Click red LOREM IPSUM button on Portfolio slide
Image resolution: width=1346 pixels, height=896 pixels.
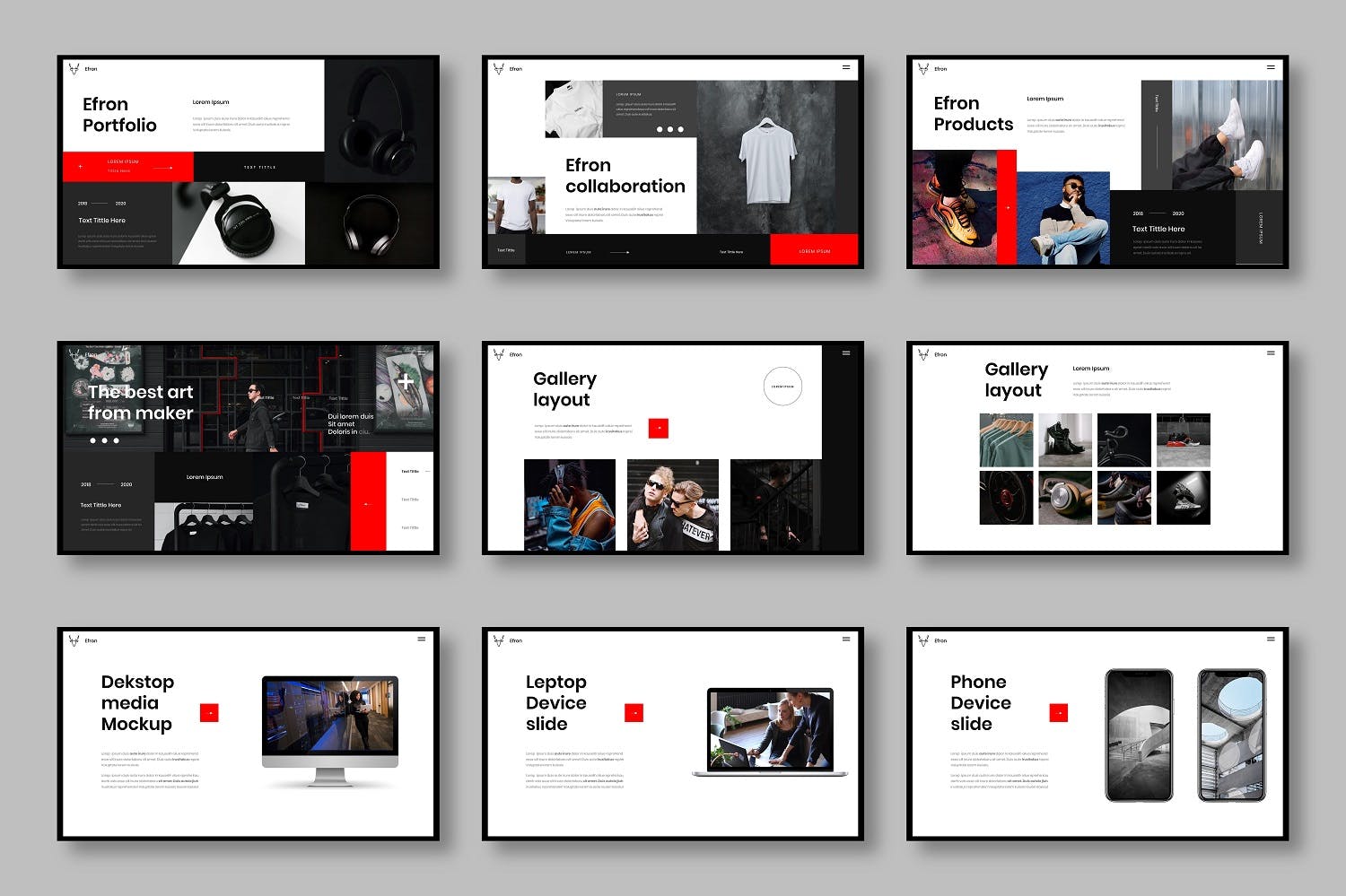[x=127, y=166]
